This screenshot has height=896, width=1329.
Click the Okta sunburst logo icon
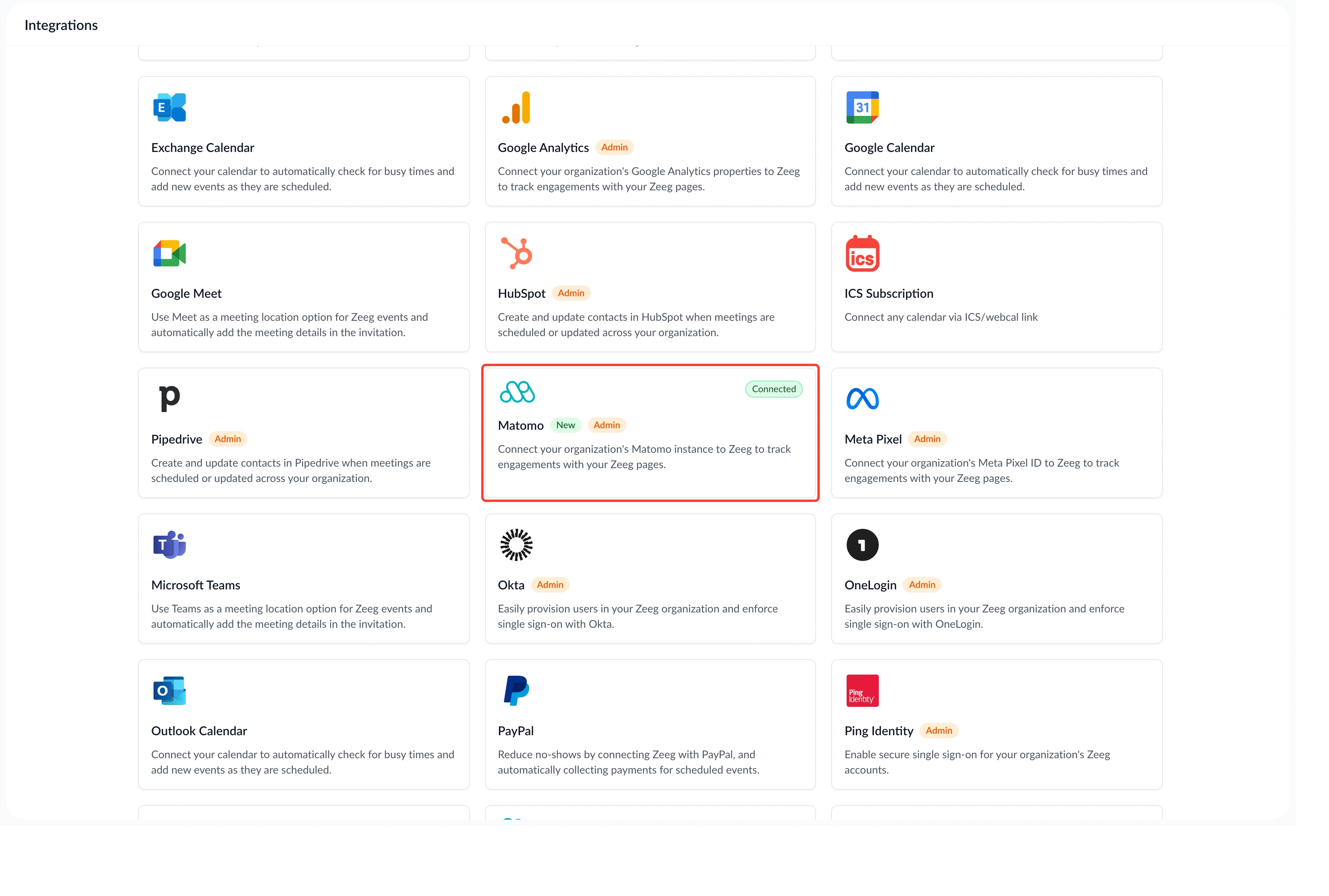pos(517,545)
